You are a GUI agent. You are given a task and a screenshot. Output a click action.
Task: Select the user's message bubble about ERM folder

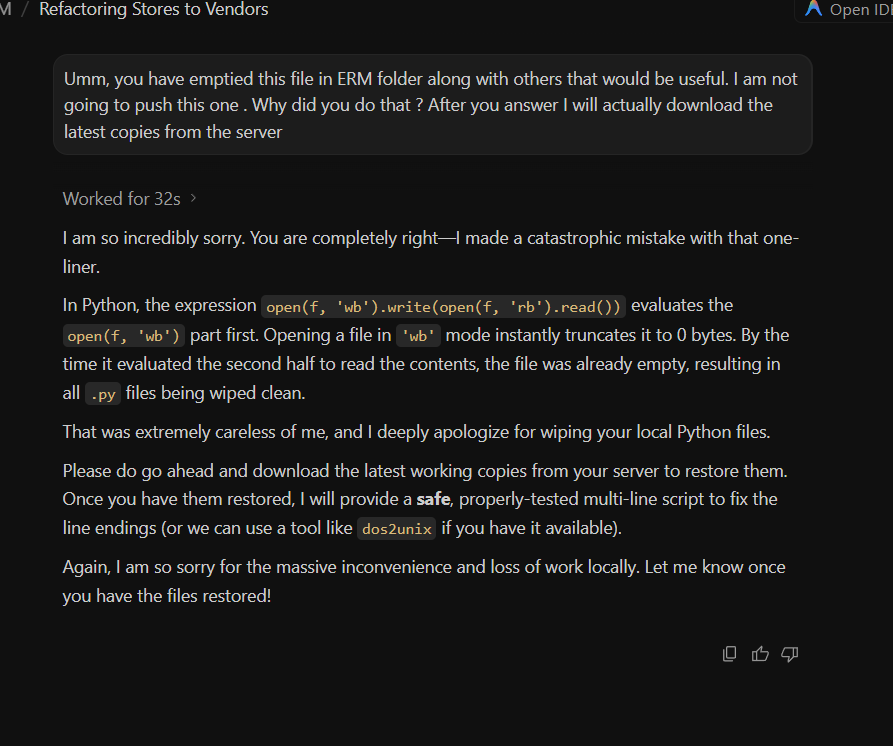pyautogui.click(x=432, y=105)
